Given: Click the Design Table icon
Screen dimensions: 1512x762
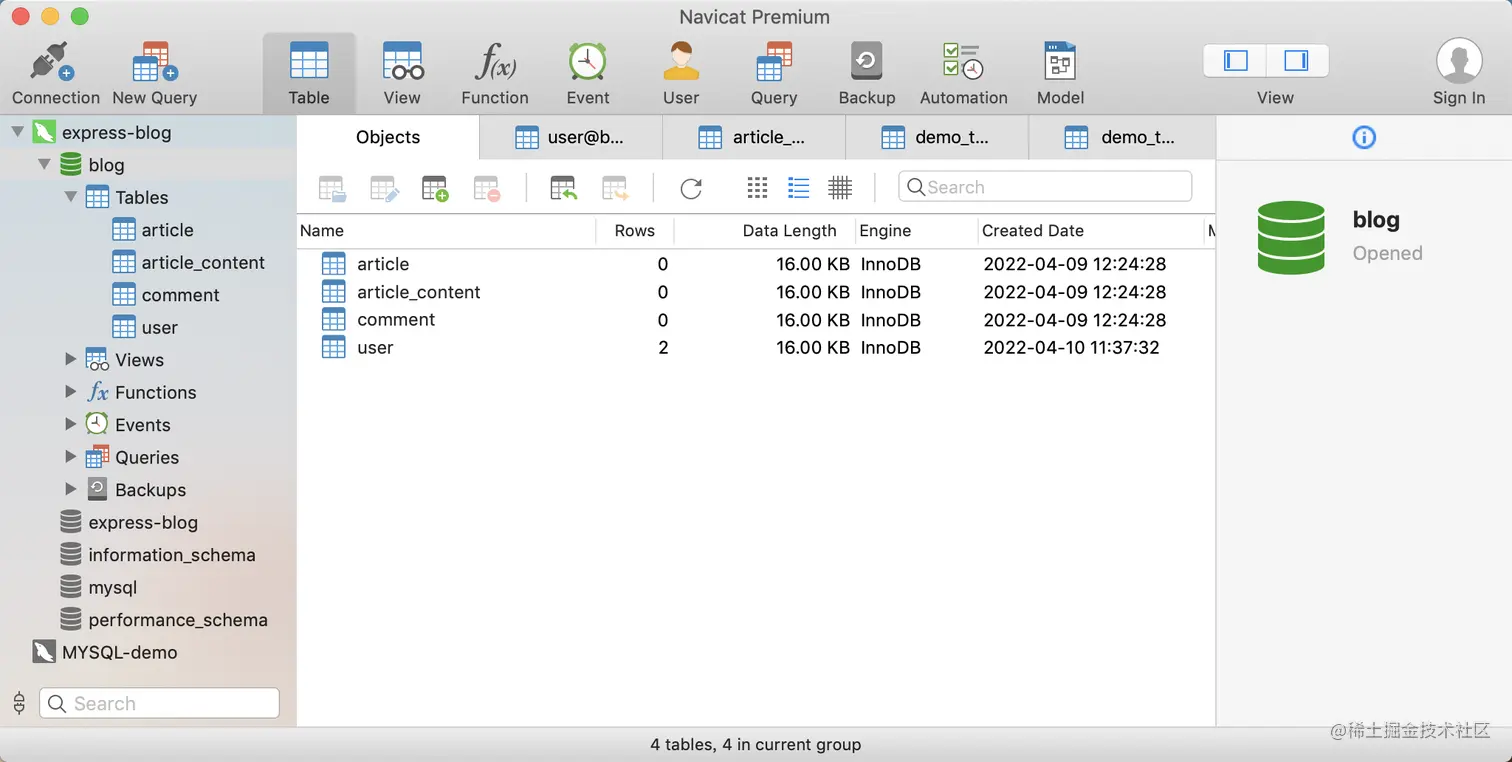Looking at the screenshot, I should click(384, 188).
